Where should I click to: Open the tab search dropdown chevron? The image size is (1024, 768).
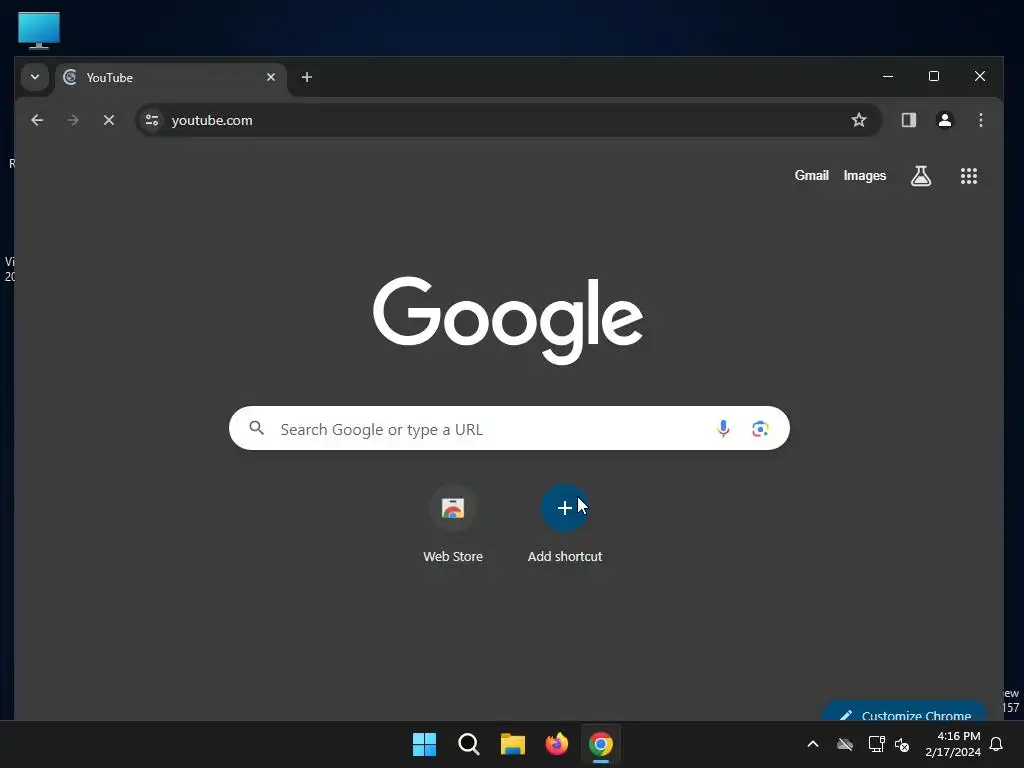35,77
